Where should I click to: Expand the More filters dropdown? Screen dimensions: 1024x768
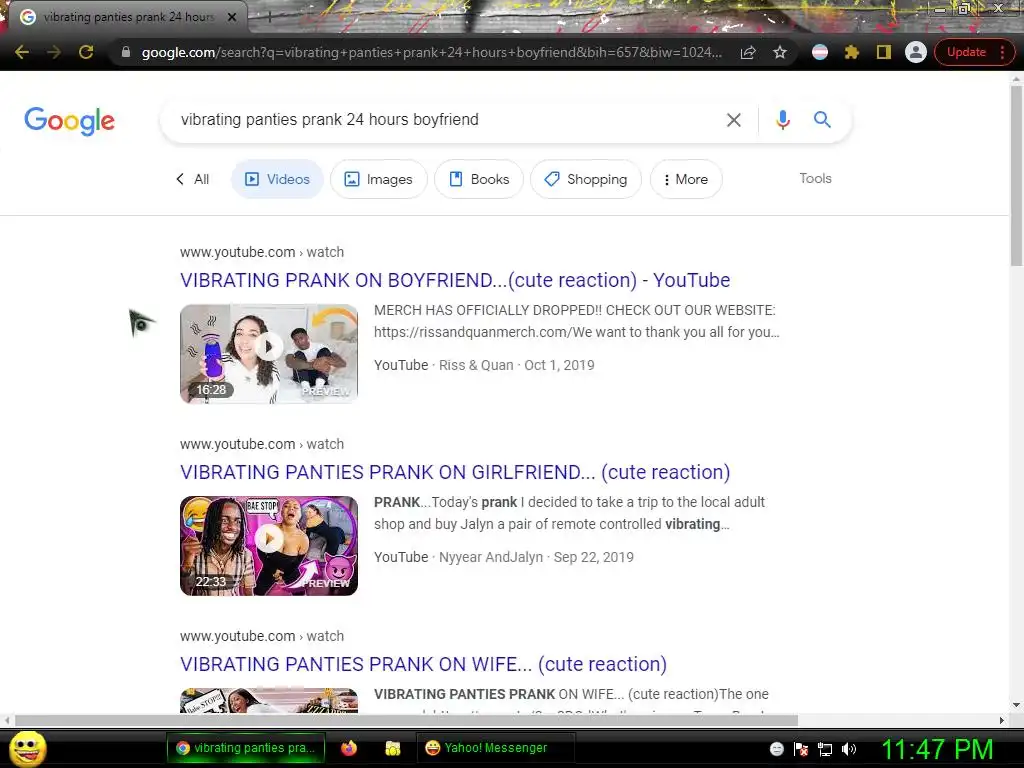686,179
